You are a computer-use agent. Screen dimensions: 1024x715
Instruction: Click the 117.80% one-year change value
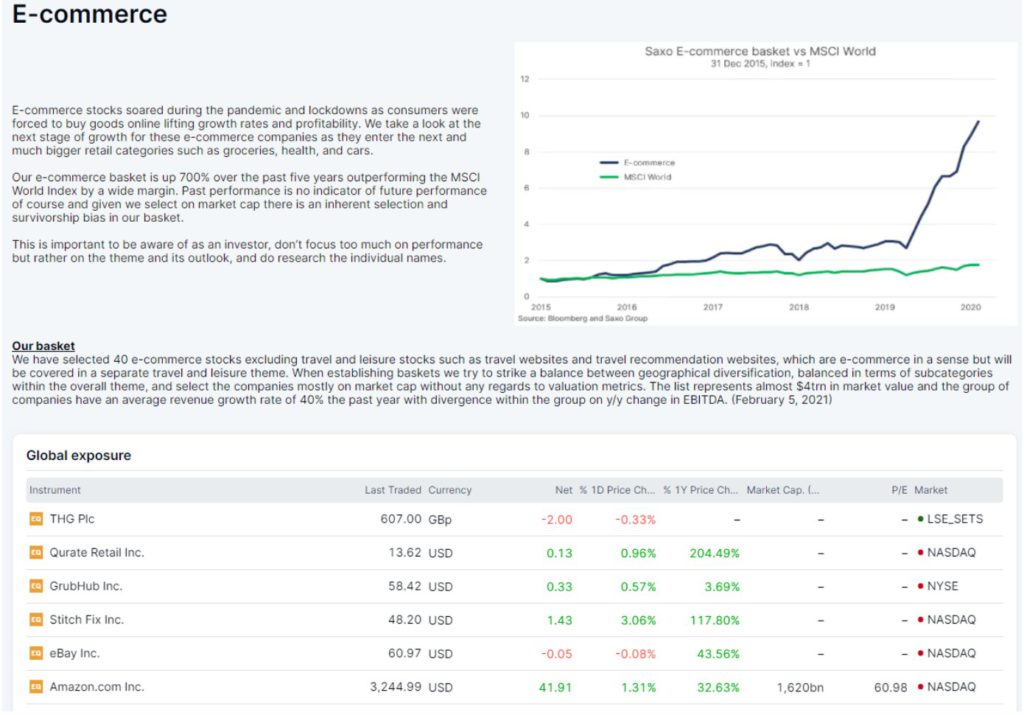[x=714, y=620]
